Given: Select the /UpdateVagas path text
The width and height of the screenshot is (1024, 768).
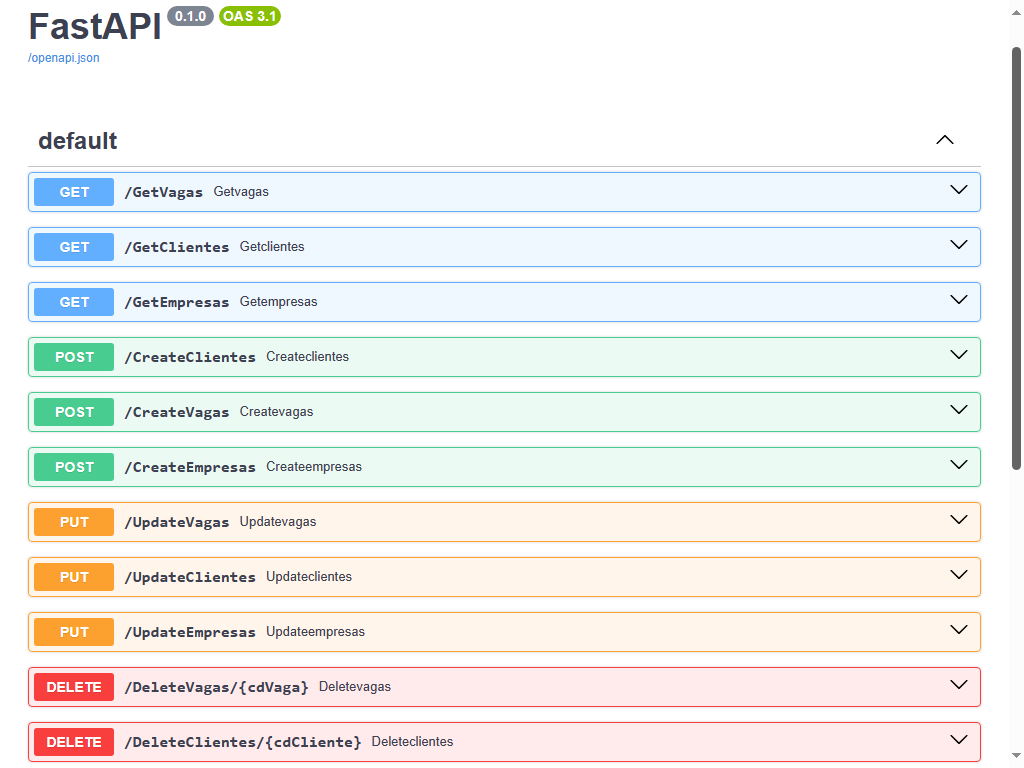Looking at the screenshot, I should (x=176, y=522).
